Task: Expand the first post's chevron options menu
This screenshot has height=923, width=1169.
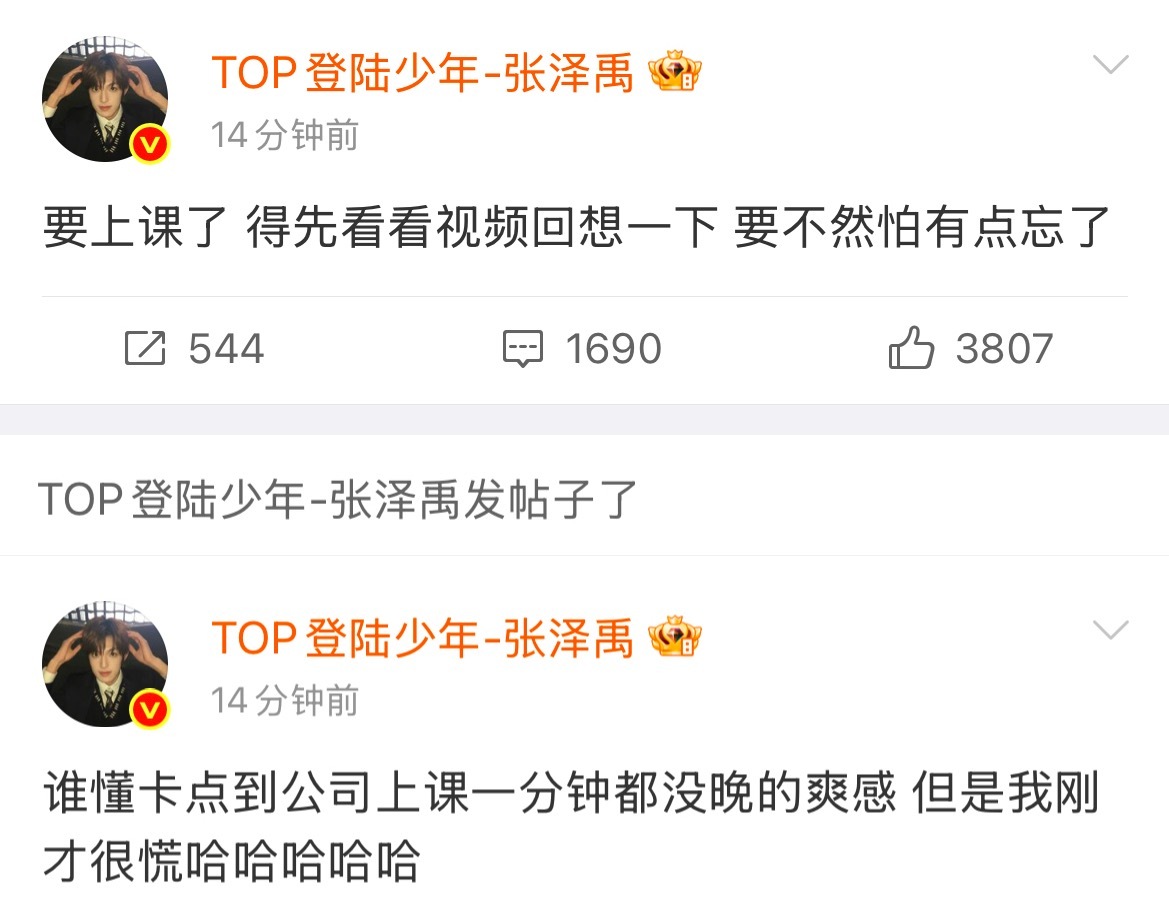Action: [1111, 64]
